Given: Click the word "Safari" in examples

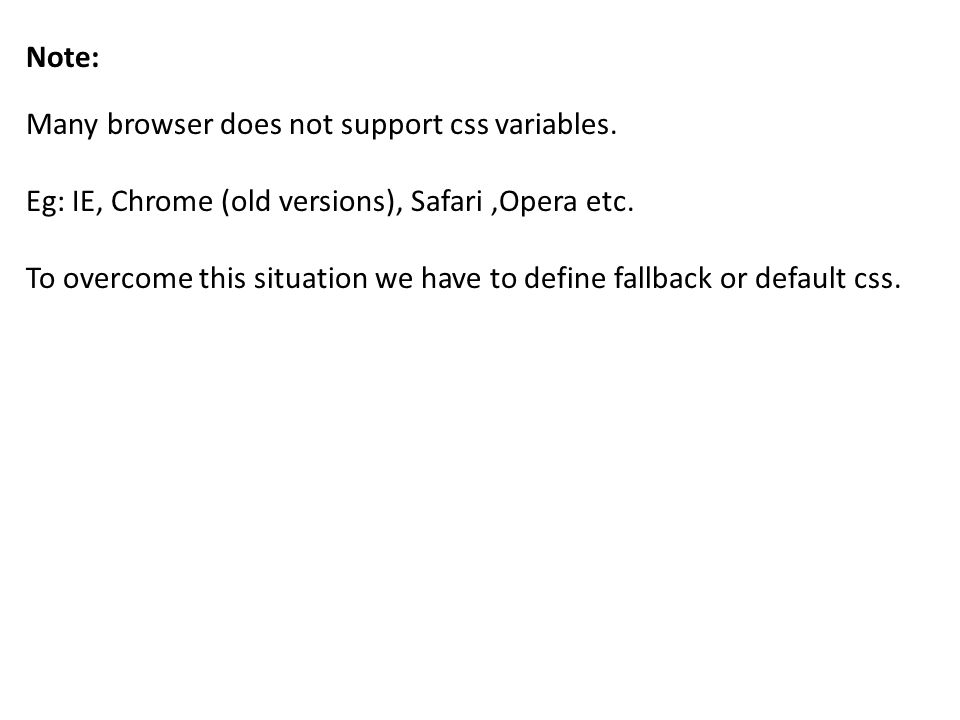Looking at the screenshot, I should point(446,200).
